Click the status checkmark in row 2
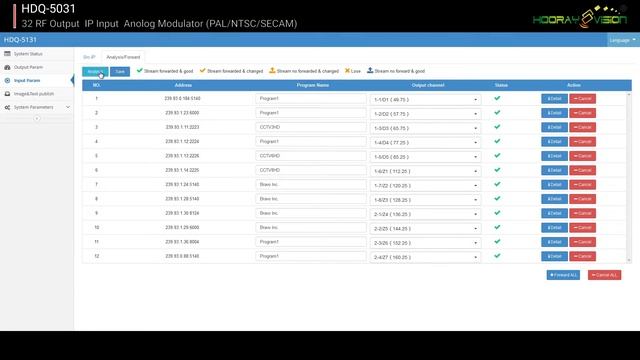 497,113
